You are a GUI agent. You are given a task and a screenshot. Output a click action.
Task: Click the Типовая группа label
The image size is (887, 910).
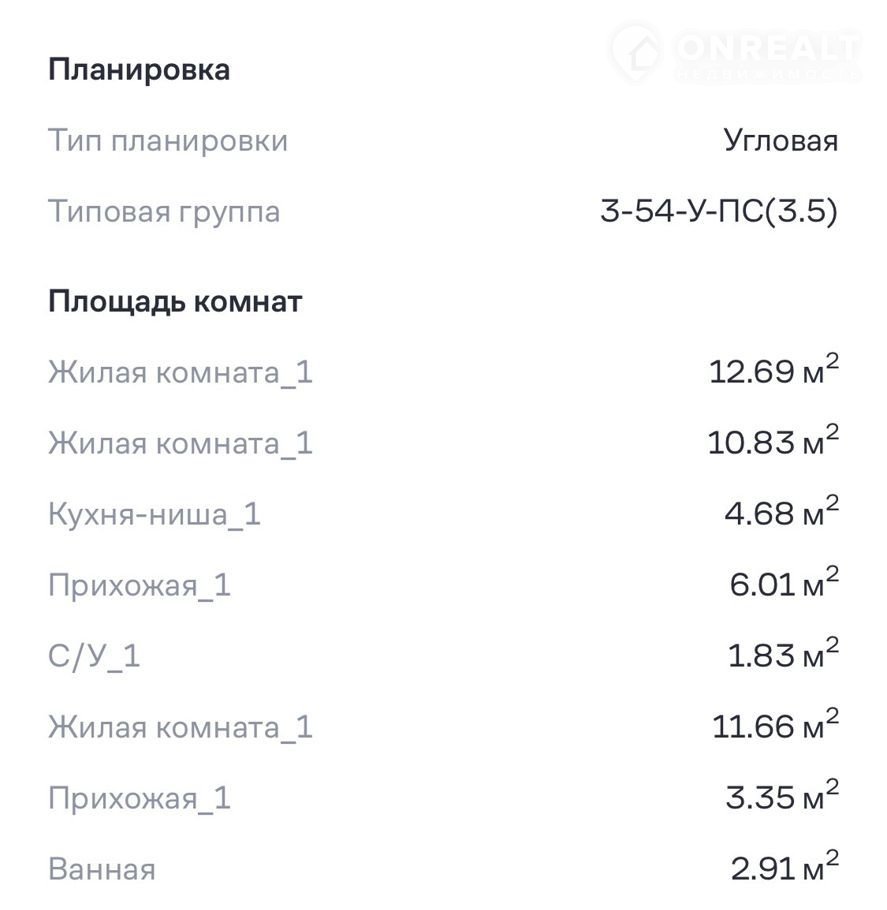[x=164, y=212]
